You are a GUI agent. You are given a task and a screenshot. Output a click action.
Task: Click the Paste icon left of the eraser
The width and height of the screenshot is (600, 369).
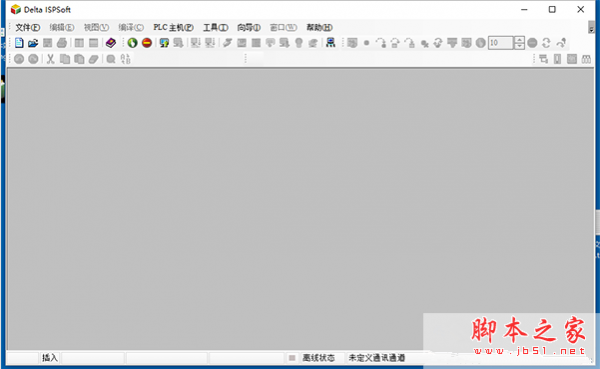coord(79,59)
